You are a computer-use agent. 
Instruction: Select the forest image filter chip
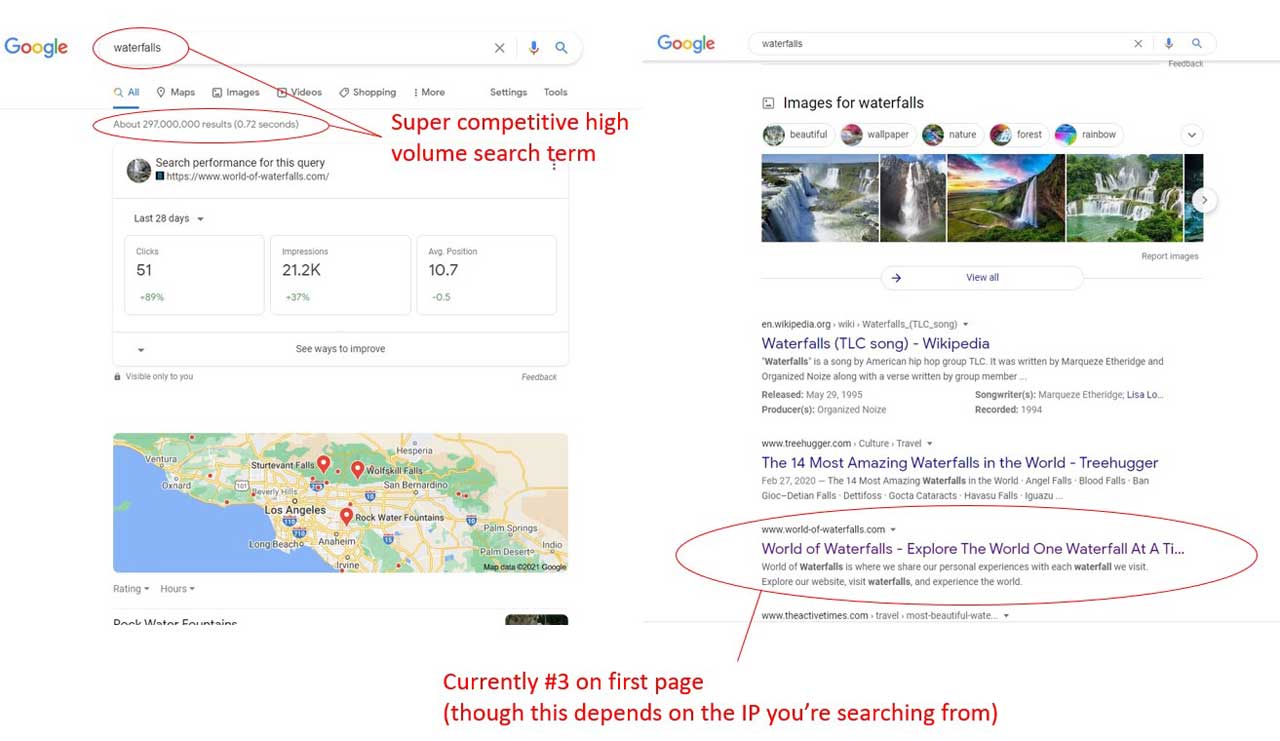click(1017, 135)
